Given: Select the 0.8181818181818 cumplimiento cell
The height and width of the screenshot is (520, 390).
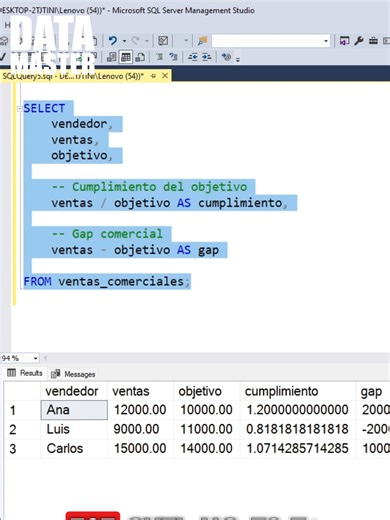Looking at the screenshot, I should (297, 429).
